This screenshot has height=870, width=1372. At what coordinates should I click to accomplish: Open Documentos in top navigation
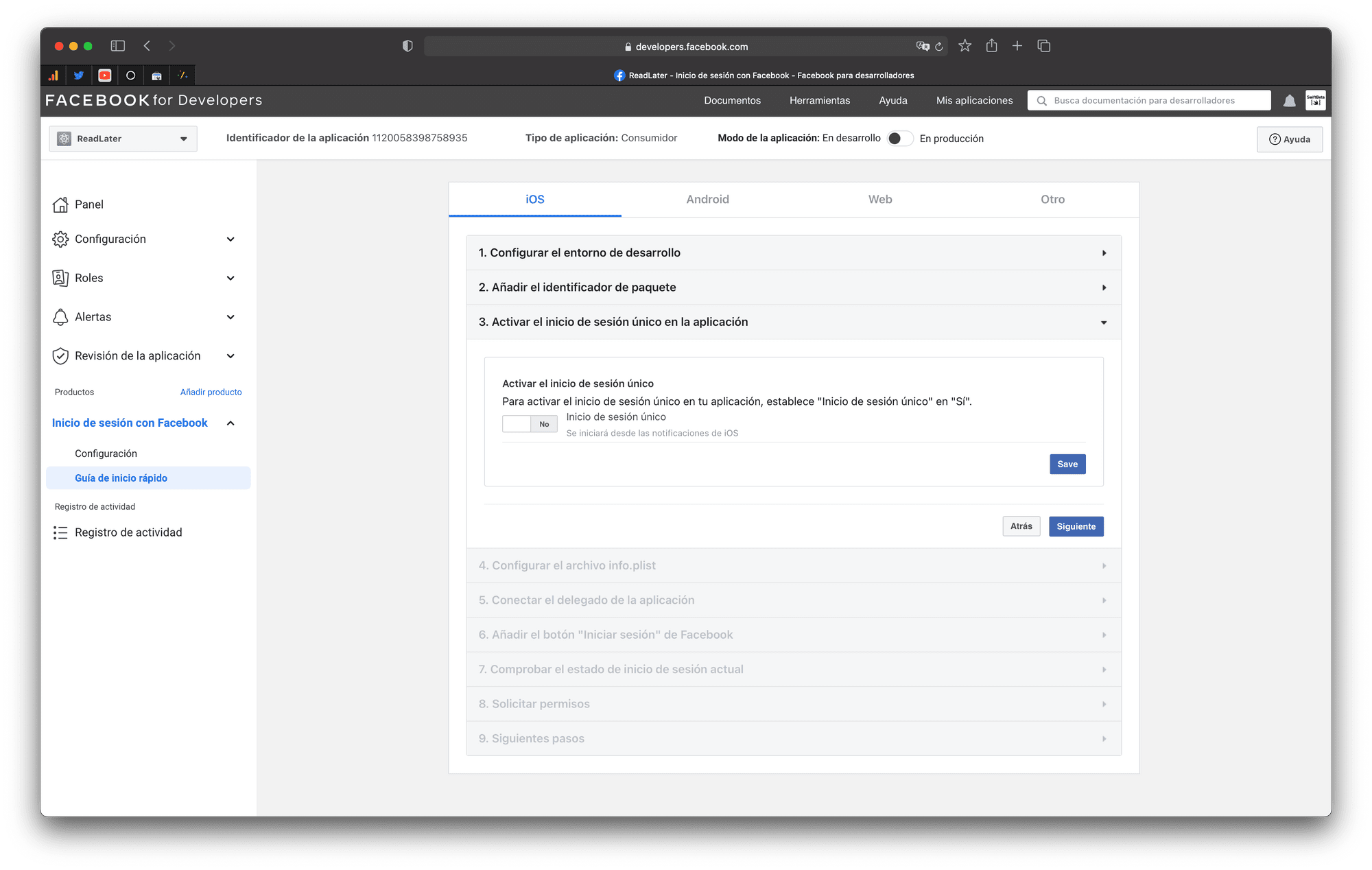click(x=732, y=100)
